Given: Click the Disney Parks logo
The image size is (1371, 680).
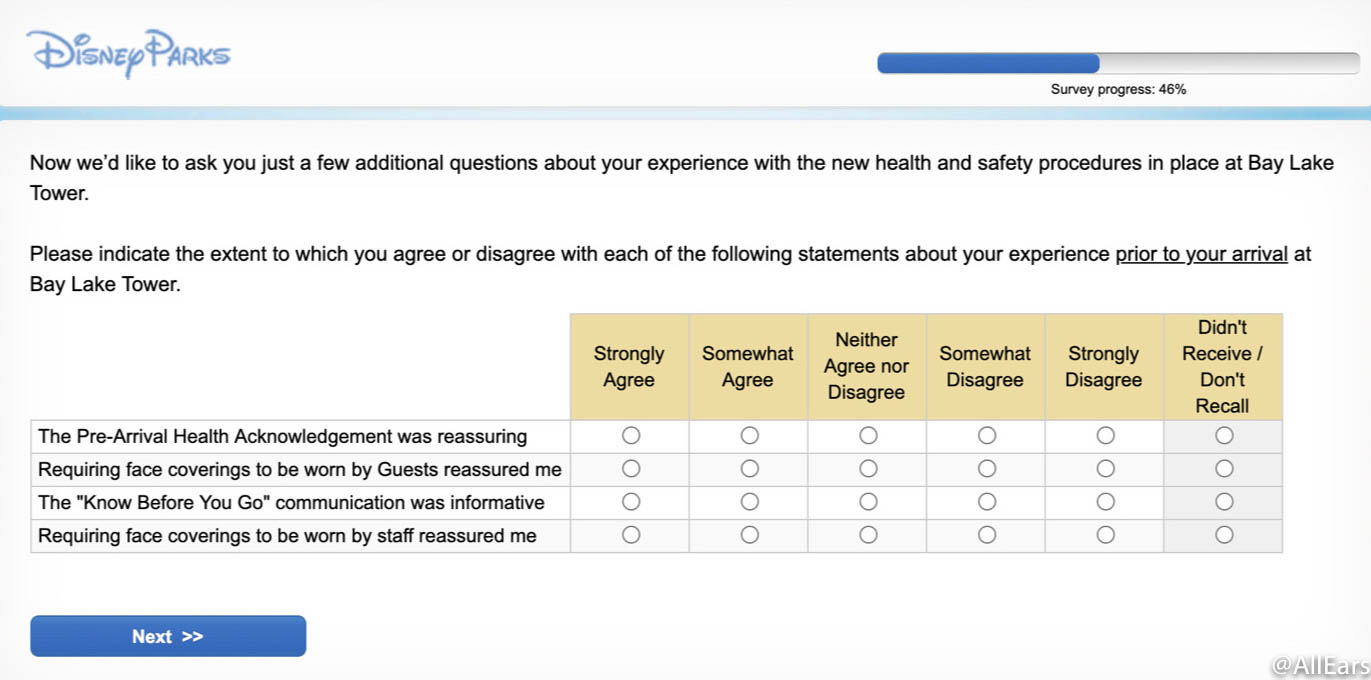Looking at the screenshot, I should point(129,54).
